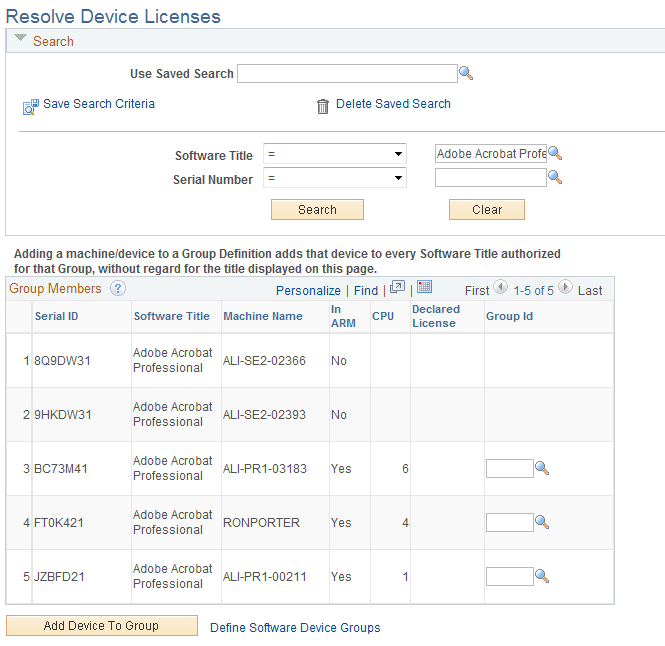This screenshot has height=646, width=665.
Task: Sort by the Software Title column header
Action: [x=172, y=316]
